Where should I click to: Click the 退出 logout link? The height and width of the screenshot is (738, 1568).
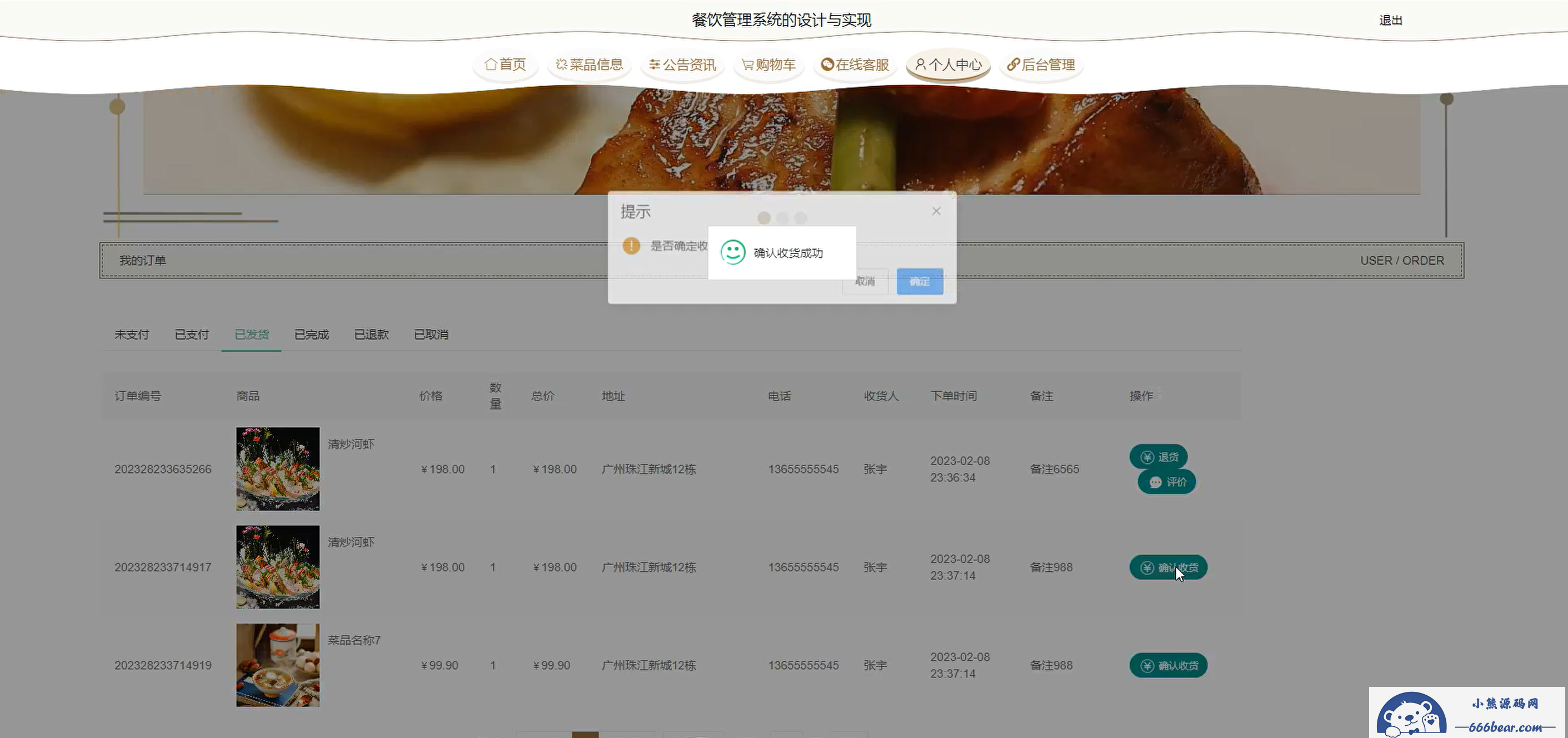(x=1390, y=20)
